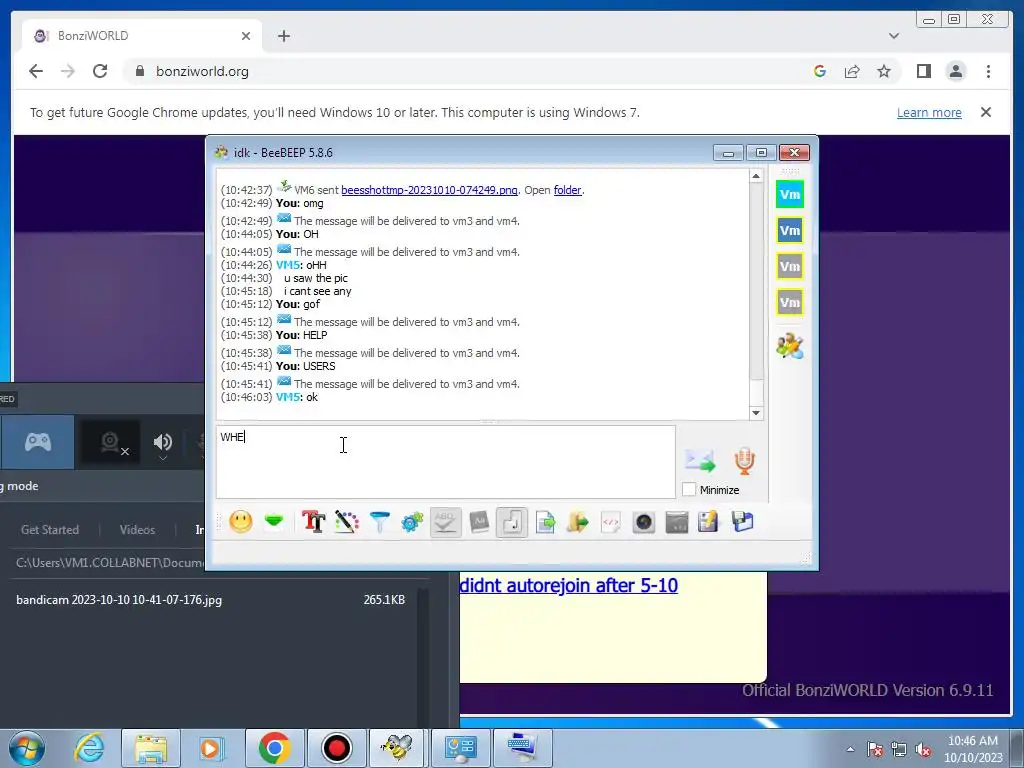Screen dimensions: 1024x768
Task: Toggle Bandicam webcam overlay icon
Action: click(109, 442)
